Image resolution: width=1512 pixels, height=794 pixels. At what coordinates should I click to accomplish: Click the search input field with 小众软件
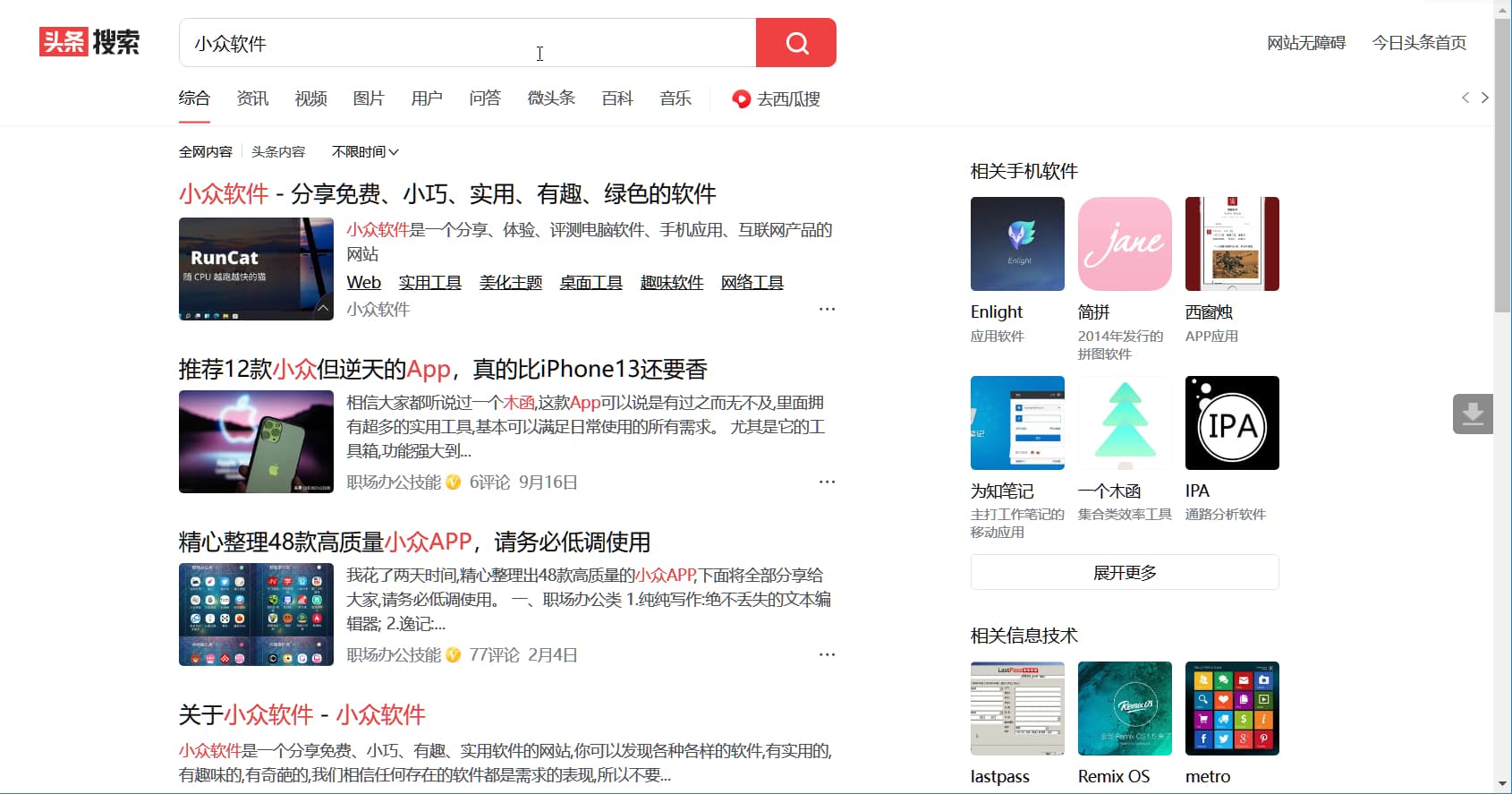[x=465, y=43]
